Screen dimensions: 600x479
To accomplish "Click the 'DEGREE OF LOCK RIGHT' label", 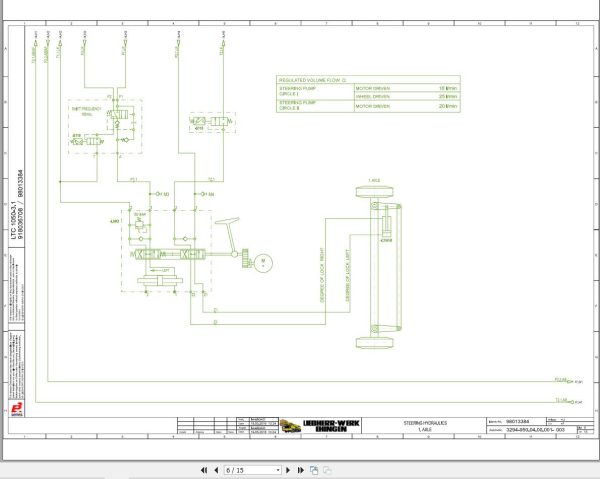I will tap(322, 275).
